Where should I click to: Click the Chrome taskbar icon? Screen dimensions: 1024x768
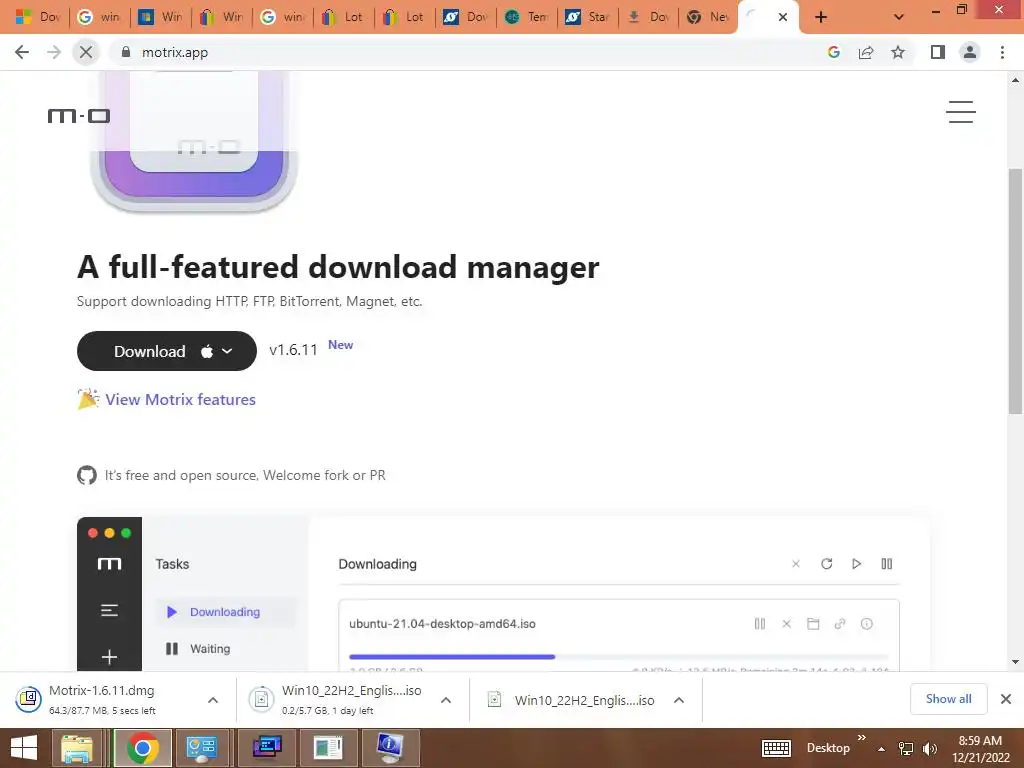pyautogui.click(x=142, y=748)
